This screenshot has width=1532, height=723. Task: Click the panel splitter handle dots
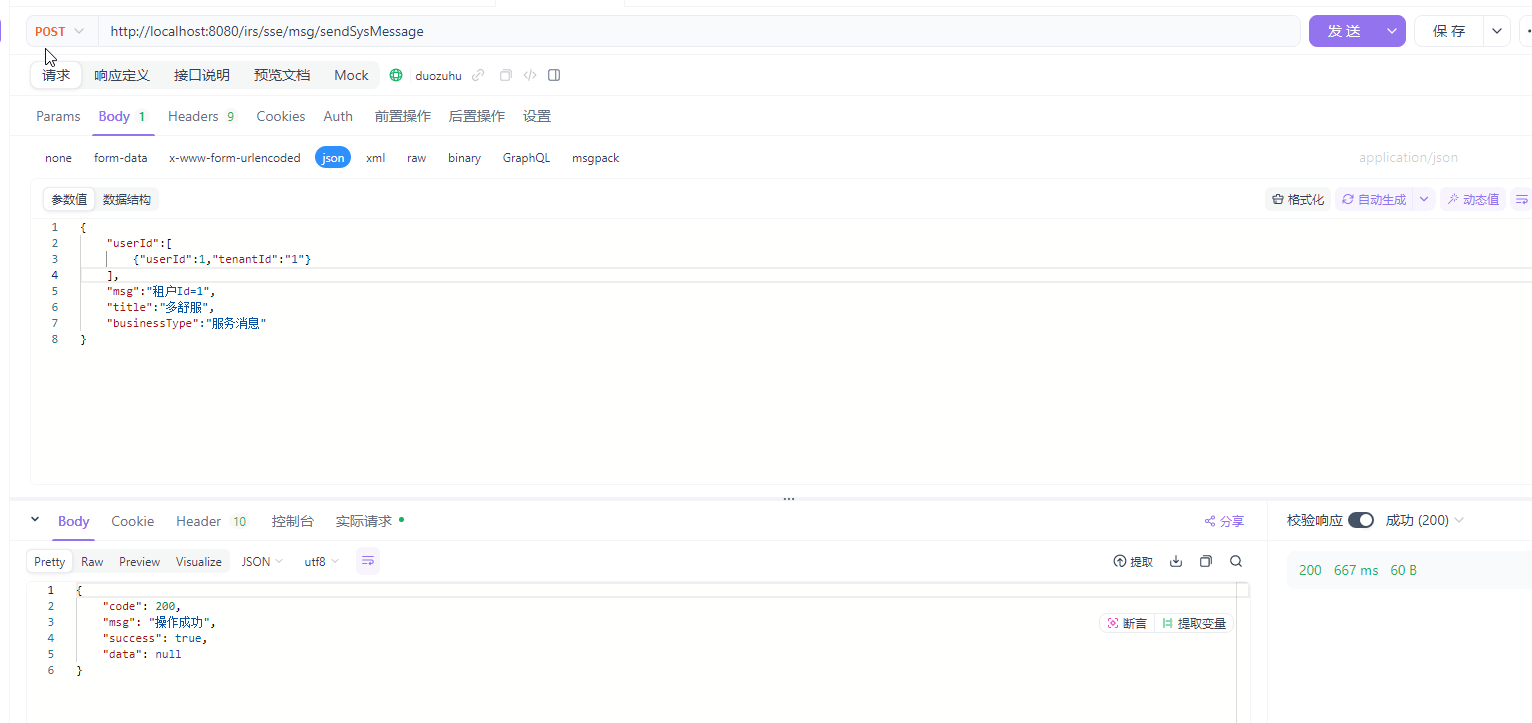789,498
